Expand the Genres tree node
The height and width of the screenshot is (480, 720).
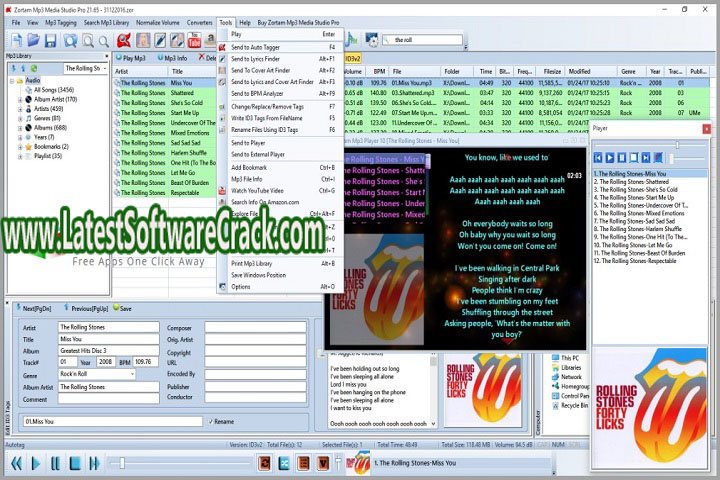click(20, 118)
